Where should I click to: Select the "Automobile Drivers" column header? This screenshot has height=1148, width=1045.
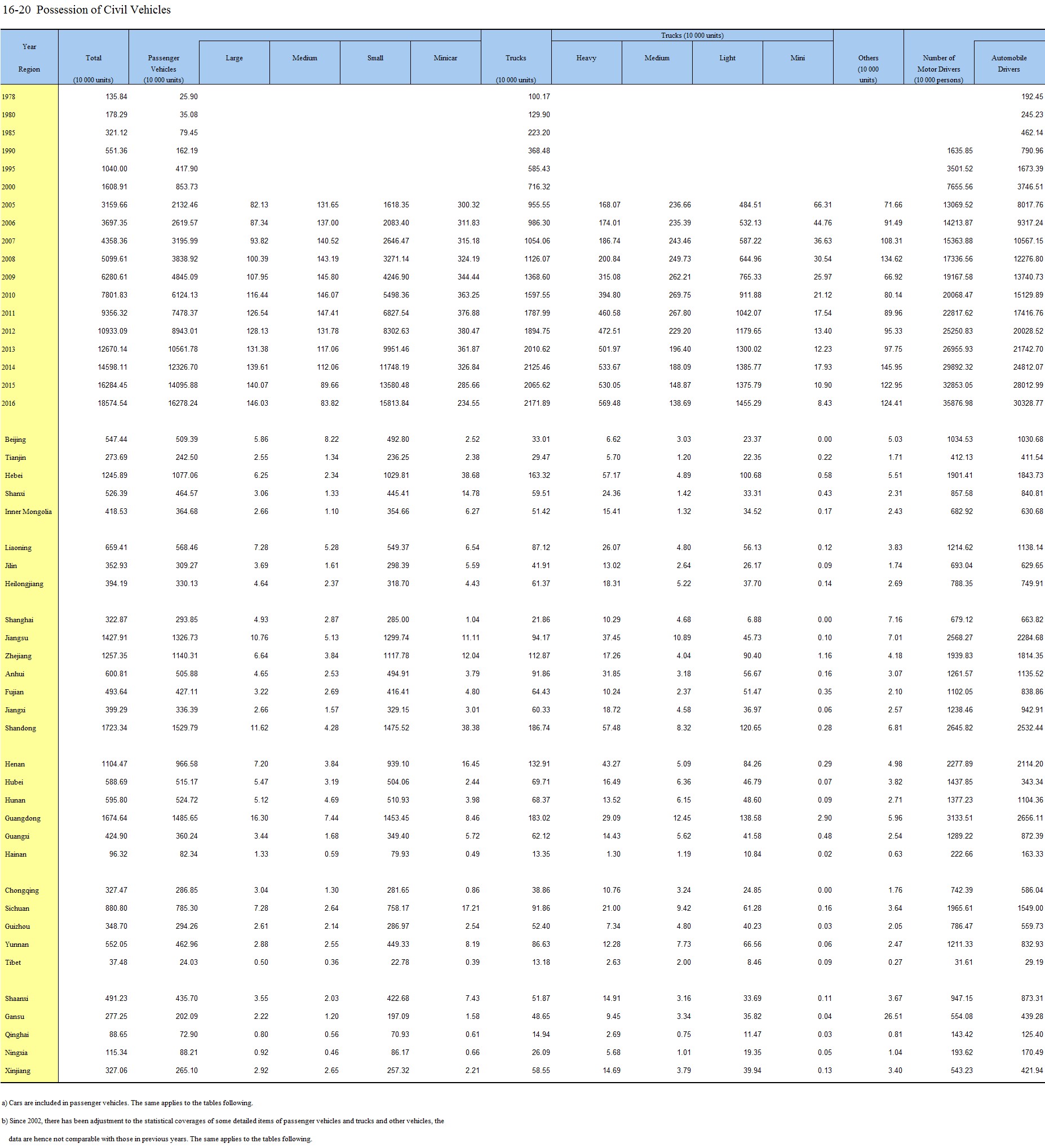tap(1008, 63)
